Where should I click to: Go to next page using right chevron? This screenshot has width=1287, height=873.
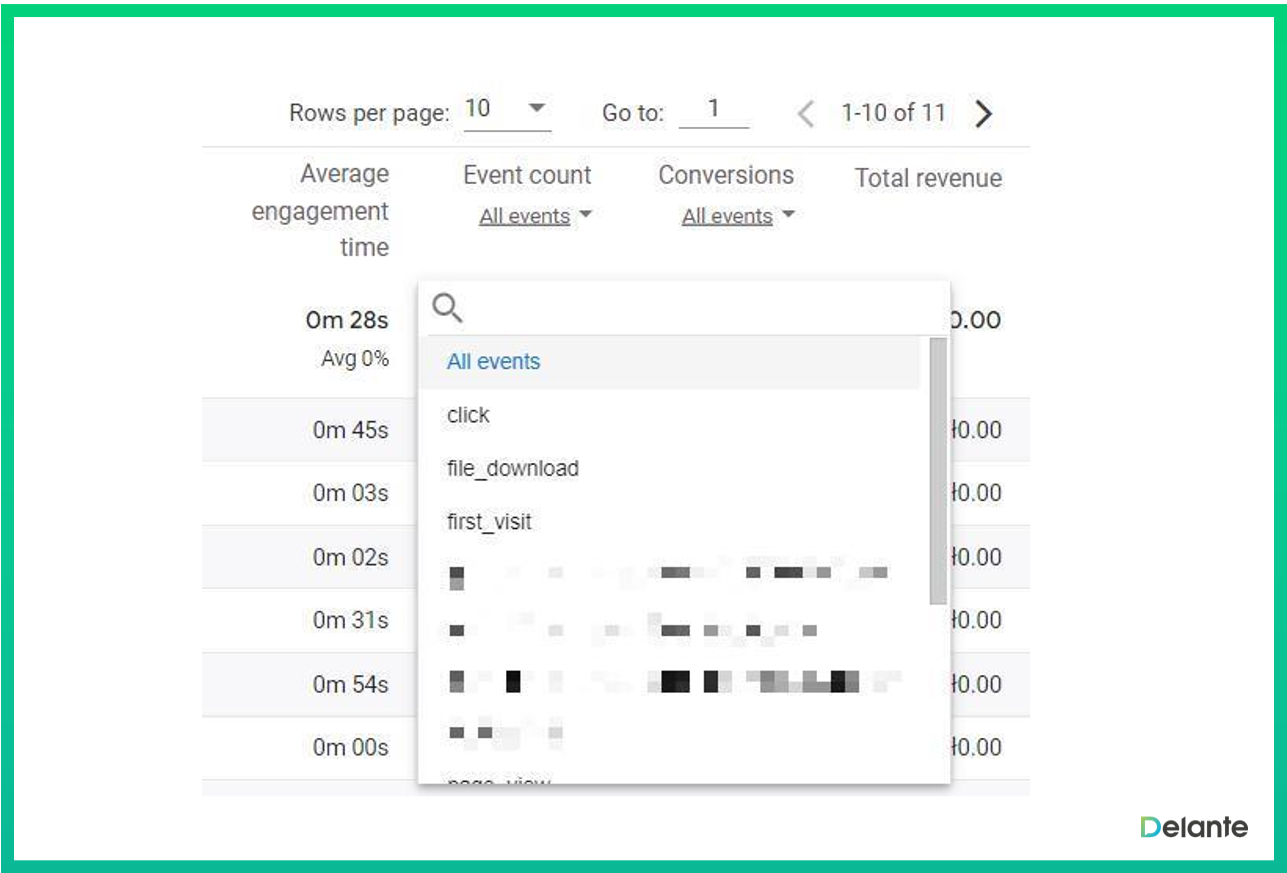coord(983,114)
